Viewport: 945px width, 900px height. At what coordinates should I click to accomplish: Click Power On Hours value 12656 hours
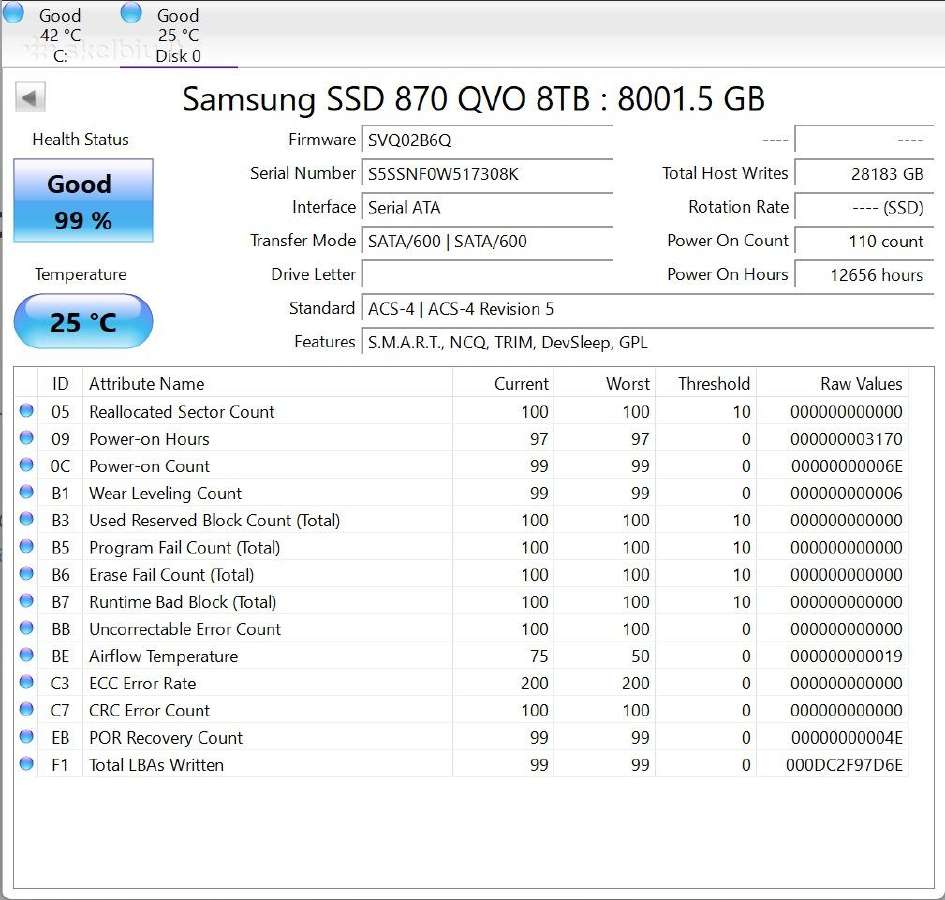[x=864, y=275]
